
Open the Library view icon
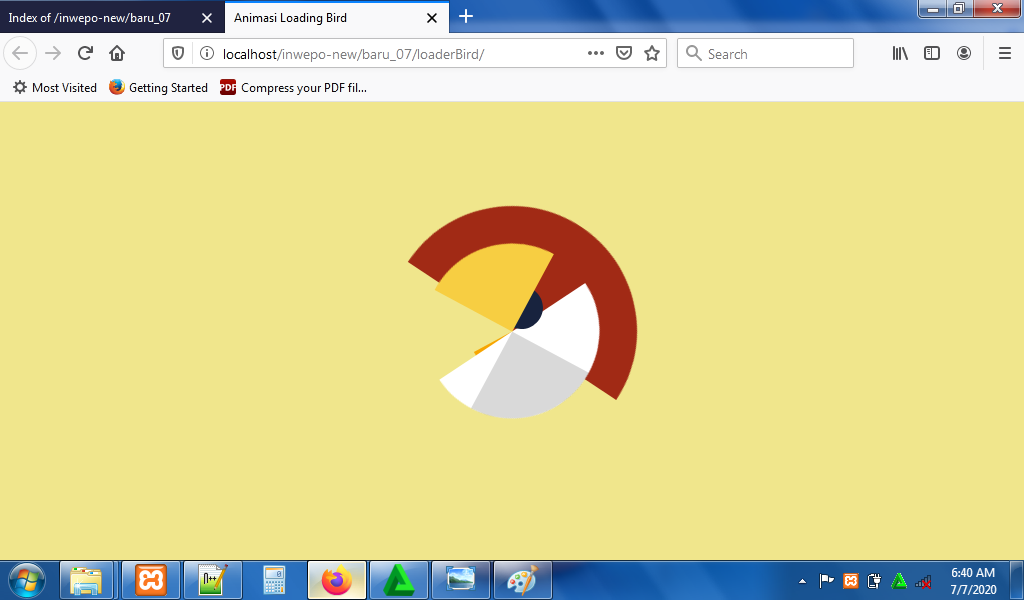tap(900, 54)
